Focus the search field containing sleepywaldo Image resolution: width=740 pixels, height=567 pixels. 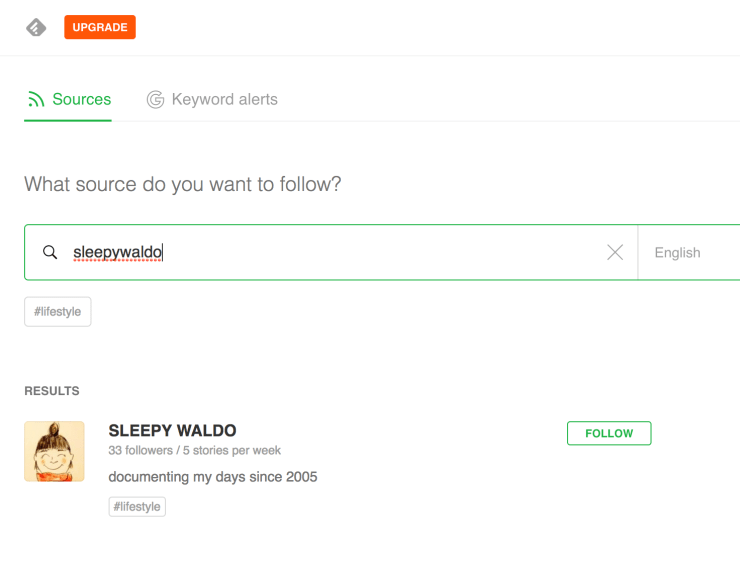point(330,253)
